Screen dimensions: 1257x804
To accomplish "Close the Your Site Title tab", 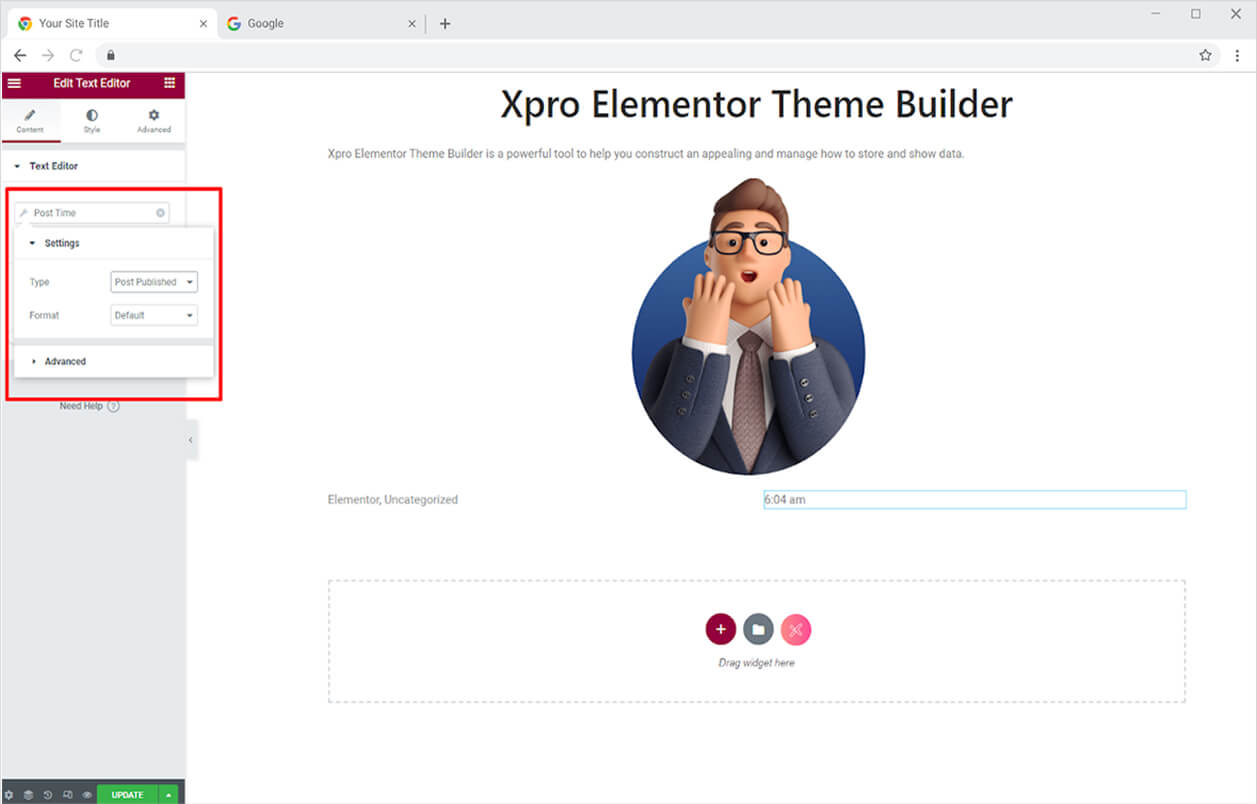I will [x=203, y=24].
